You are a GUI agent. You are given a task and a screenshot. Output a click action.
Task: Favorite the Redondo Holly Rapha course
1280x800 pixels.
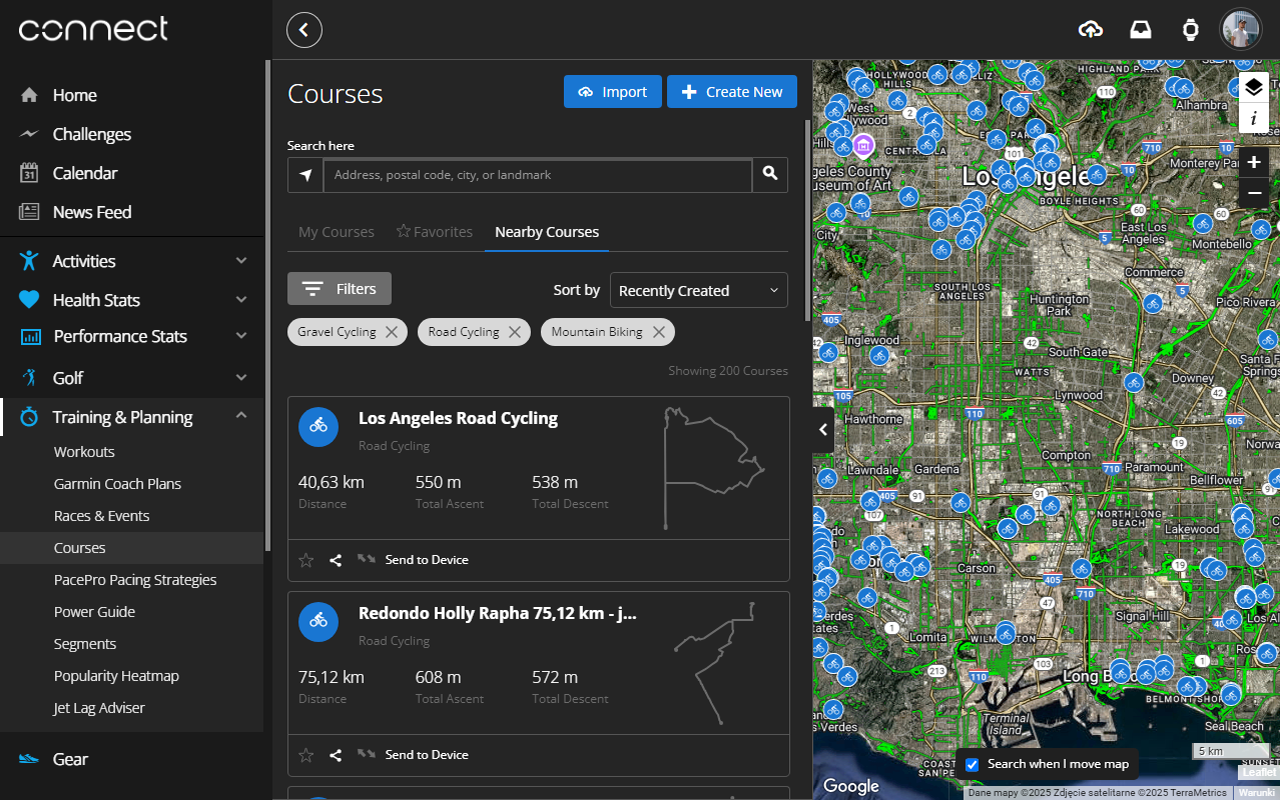306,755
